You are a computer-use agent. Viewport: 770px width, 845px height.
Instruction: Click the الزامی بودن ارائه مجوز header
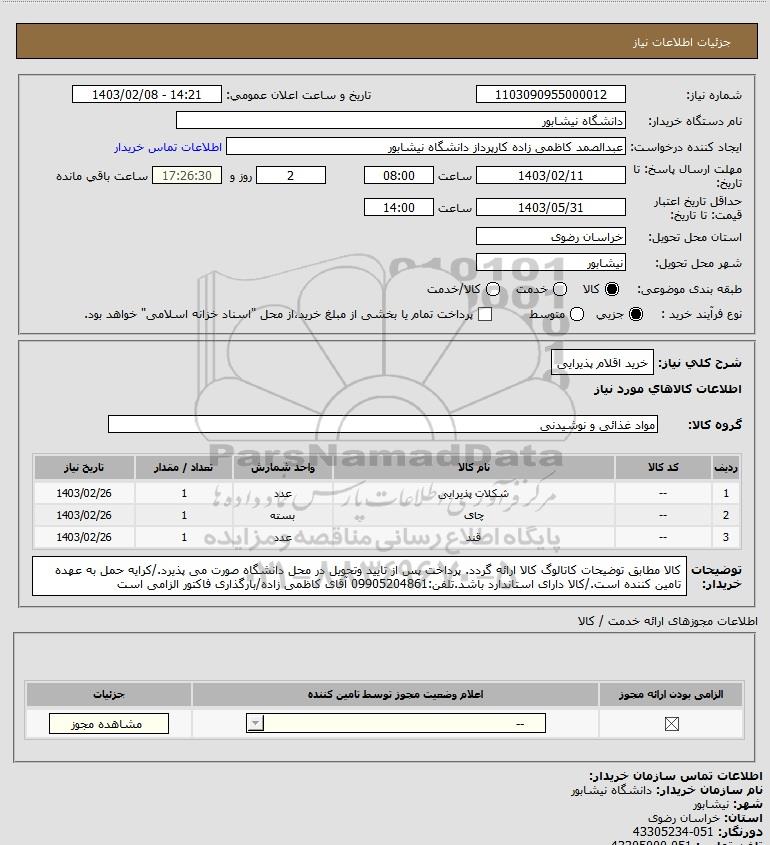(671, 694)
